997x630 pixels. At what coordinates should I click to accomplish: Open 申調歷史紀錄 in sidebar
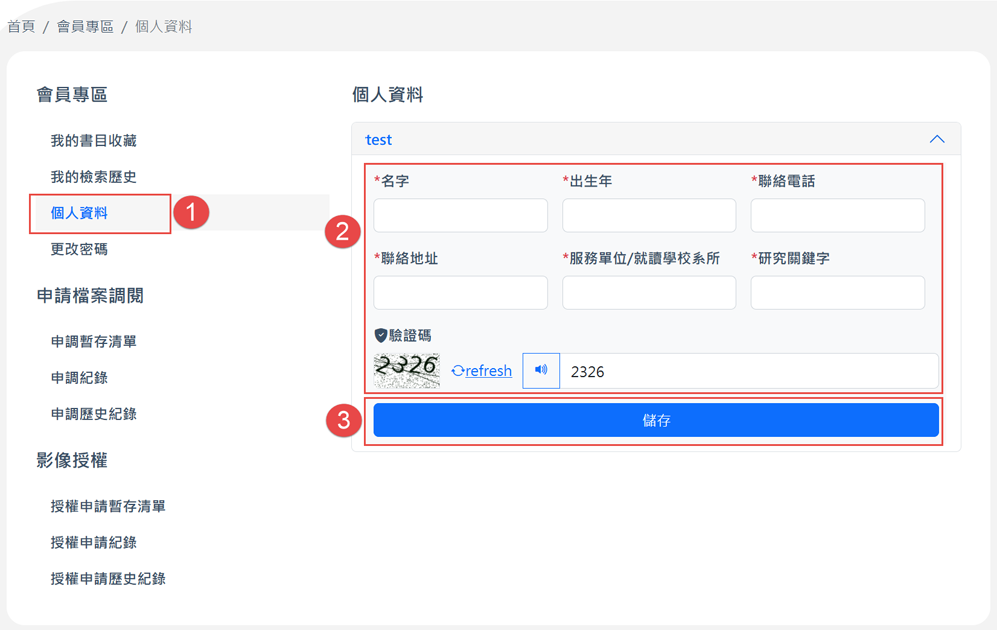click(93, 414)
